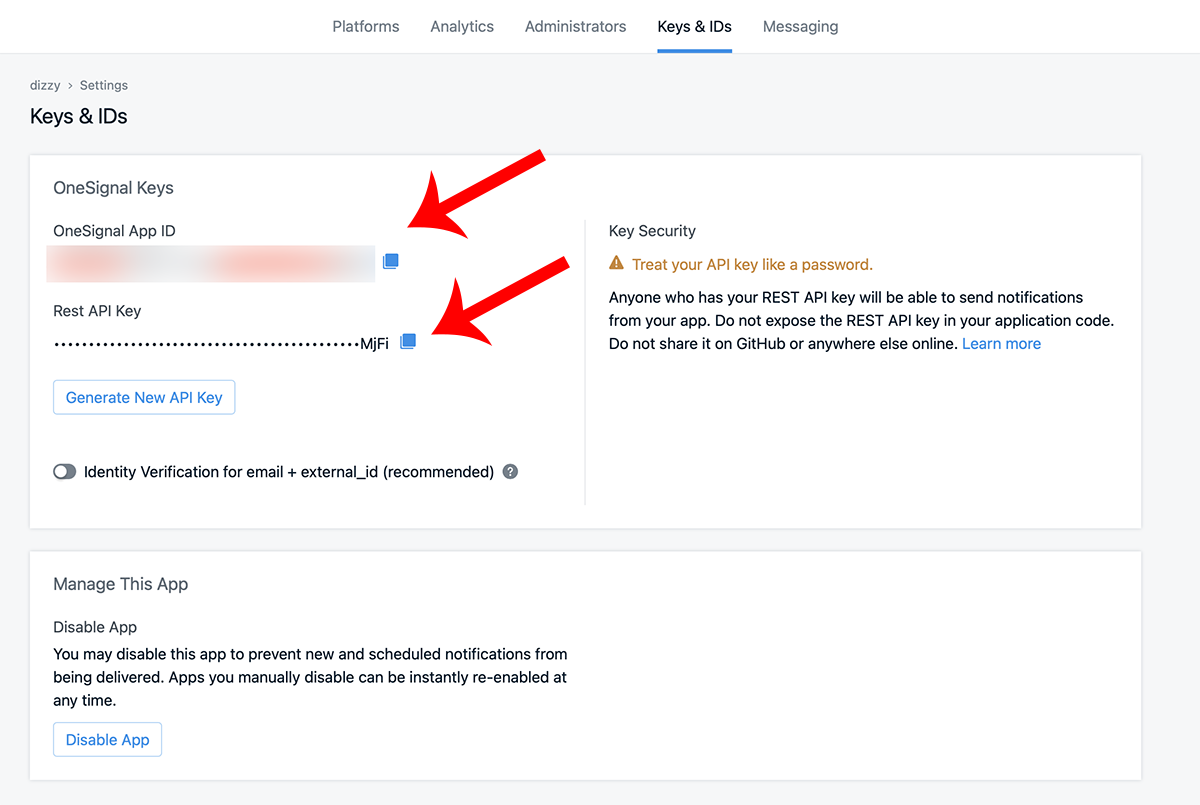This screenshot has width=1200, height=805.
Task: Follow the Learn more link
Action: click(1001, 344)
